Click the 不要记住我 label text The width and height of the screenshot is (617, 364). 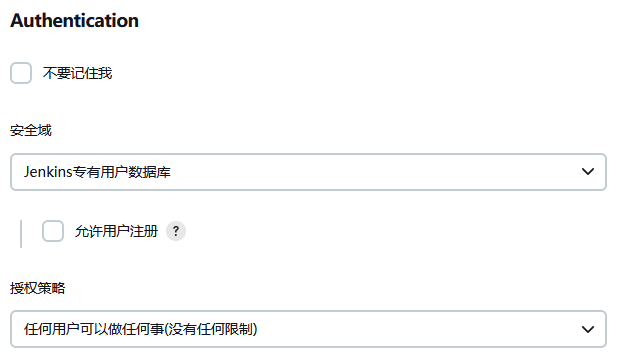coord(78,73)
